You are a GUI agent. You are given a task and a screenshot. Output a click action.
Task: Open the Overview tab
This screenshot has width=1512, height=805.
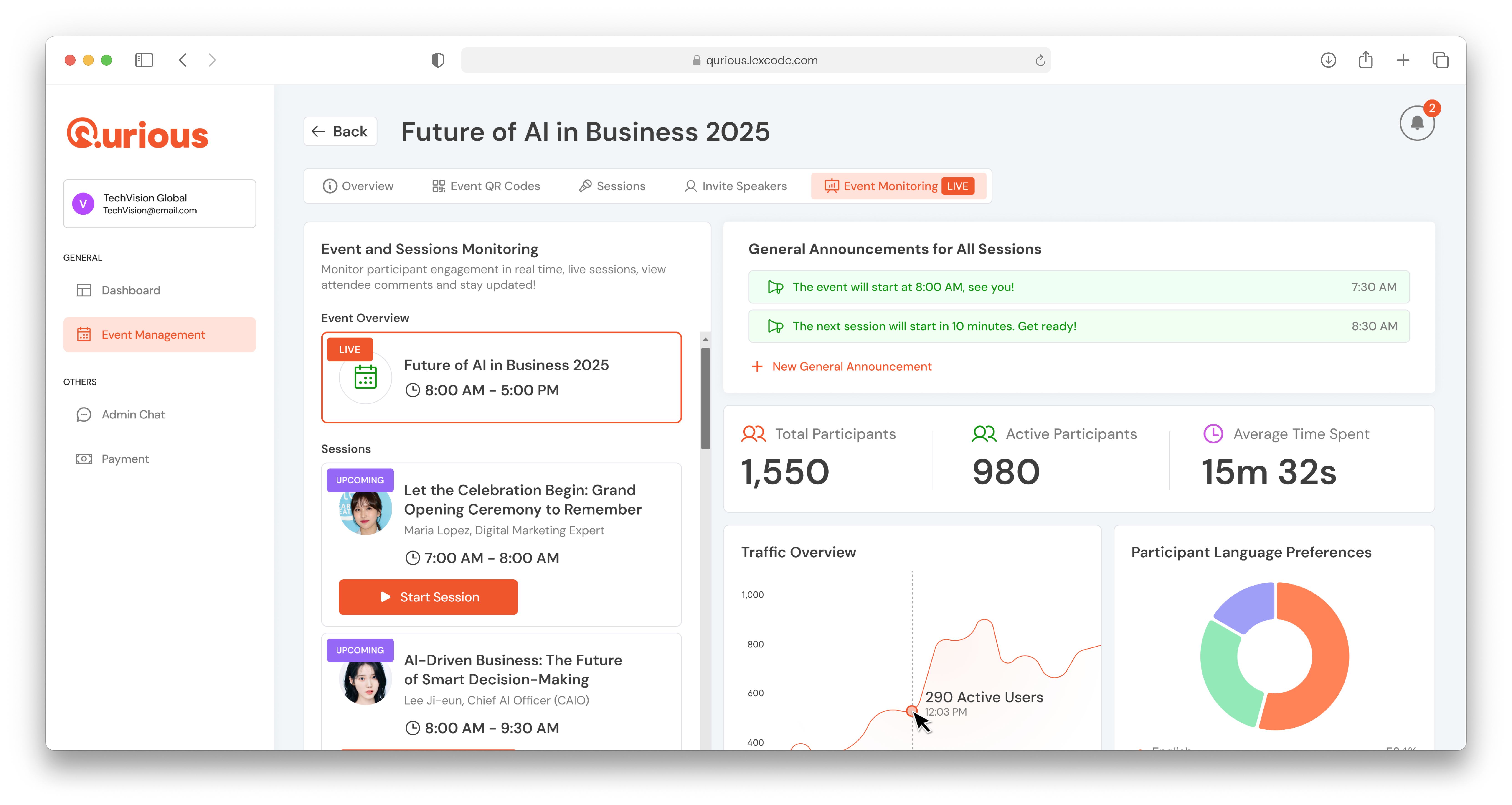358,186
